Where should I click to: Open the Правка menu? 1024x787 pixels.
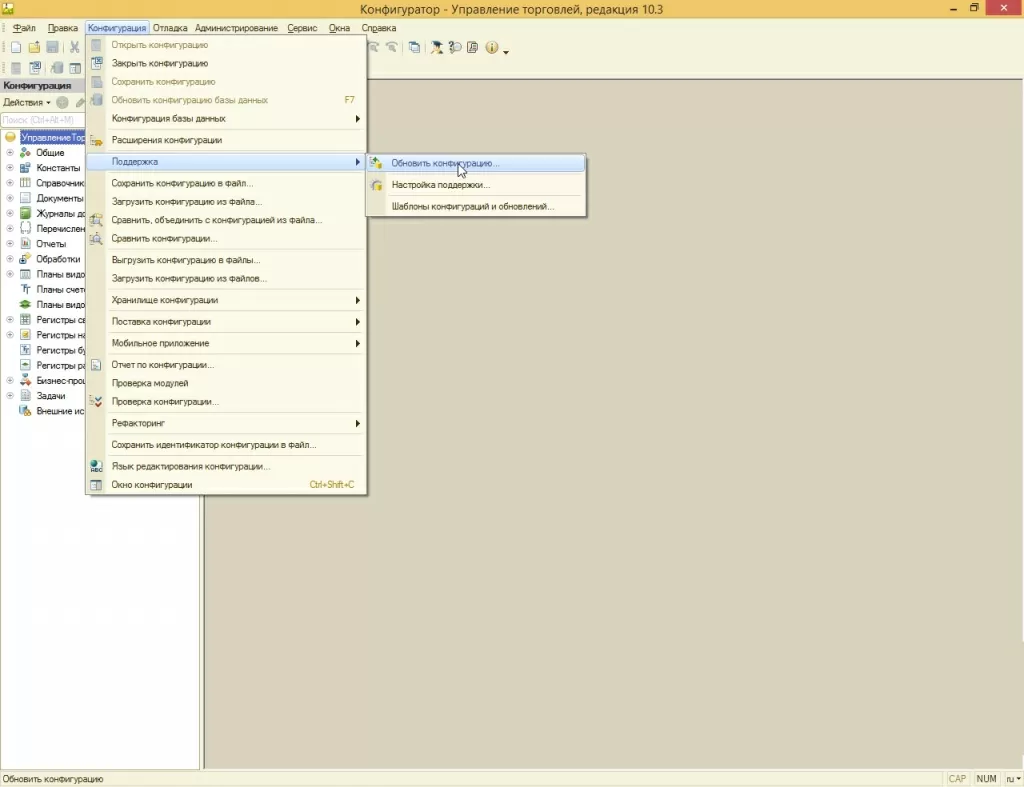(63, 28)
